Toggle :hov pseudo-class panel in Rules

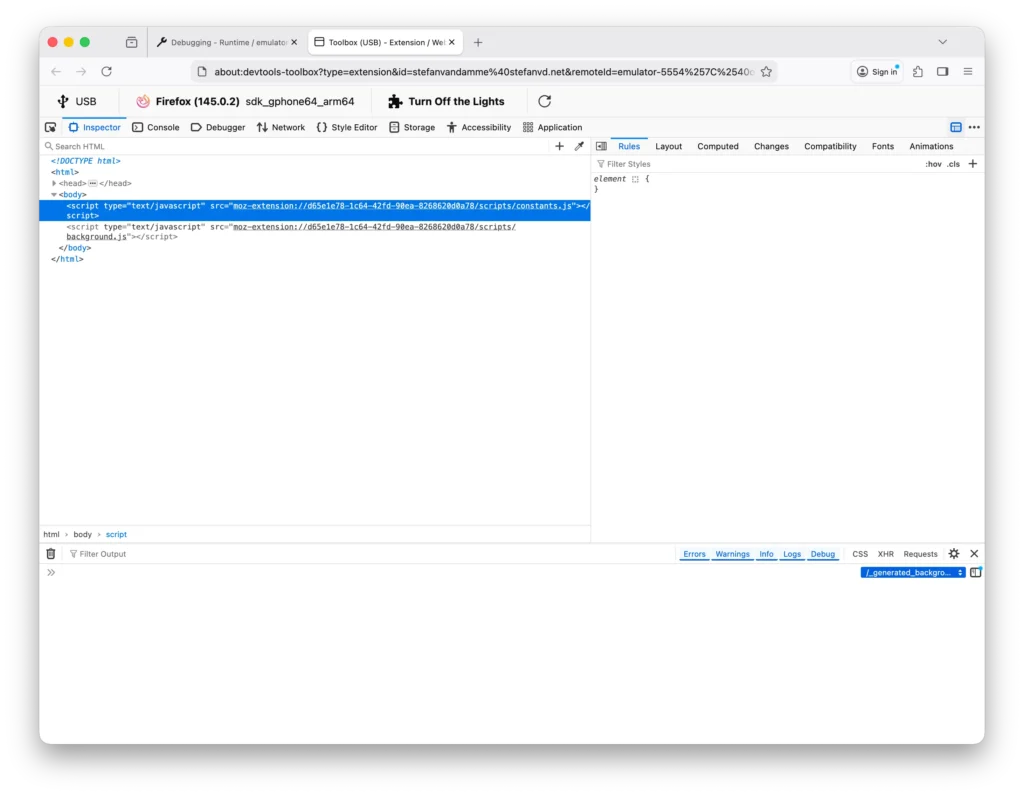tap(934, 163)
